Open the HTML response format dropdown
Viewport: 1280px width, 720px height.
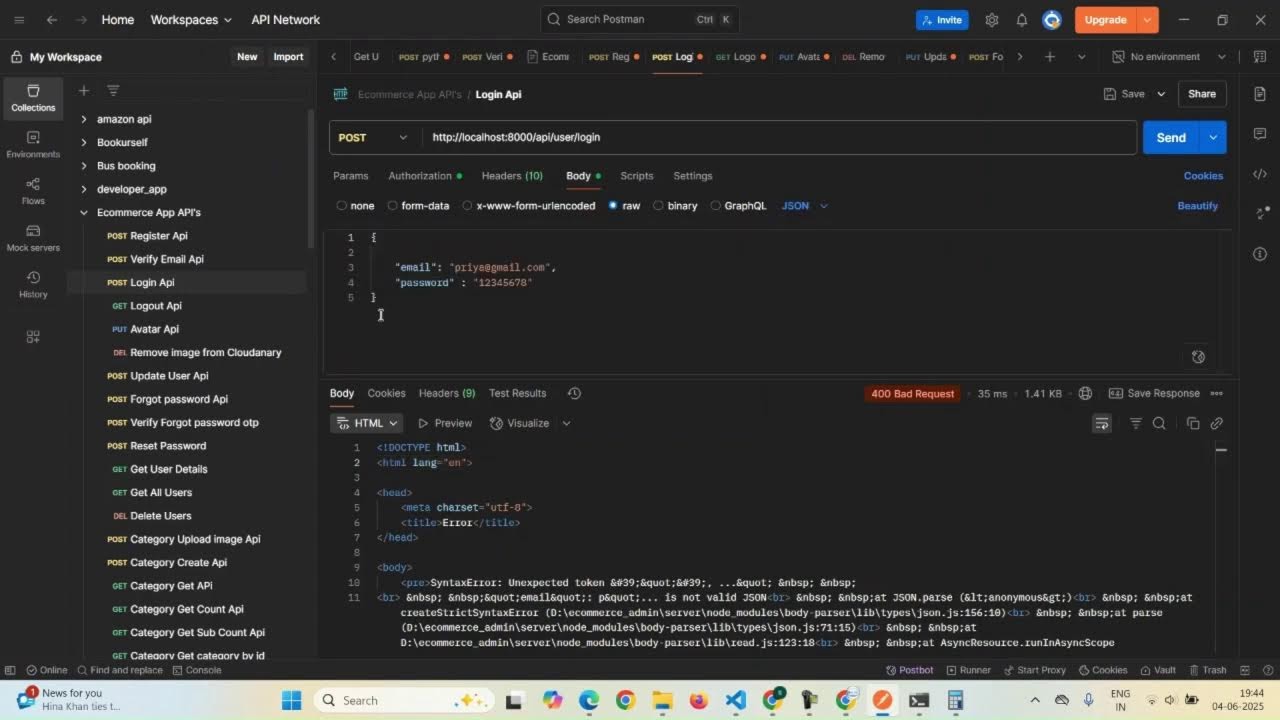tap(367, 423)
